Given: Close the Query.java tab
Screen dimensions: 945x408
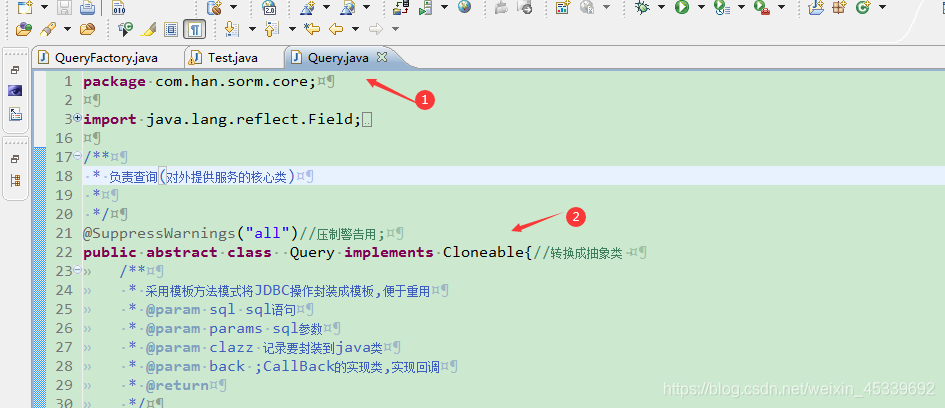Looking at the screenshot, I should point(381,57).
